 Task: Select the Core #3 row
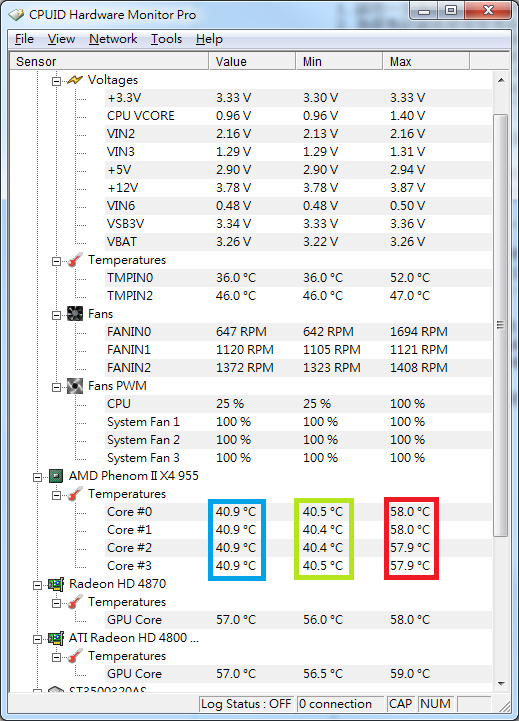tap(298, 566)
